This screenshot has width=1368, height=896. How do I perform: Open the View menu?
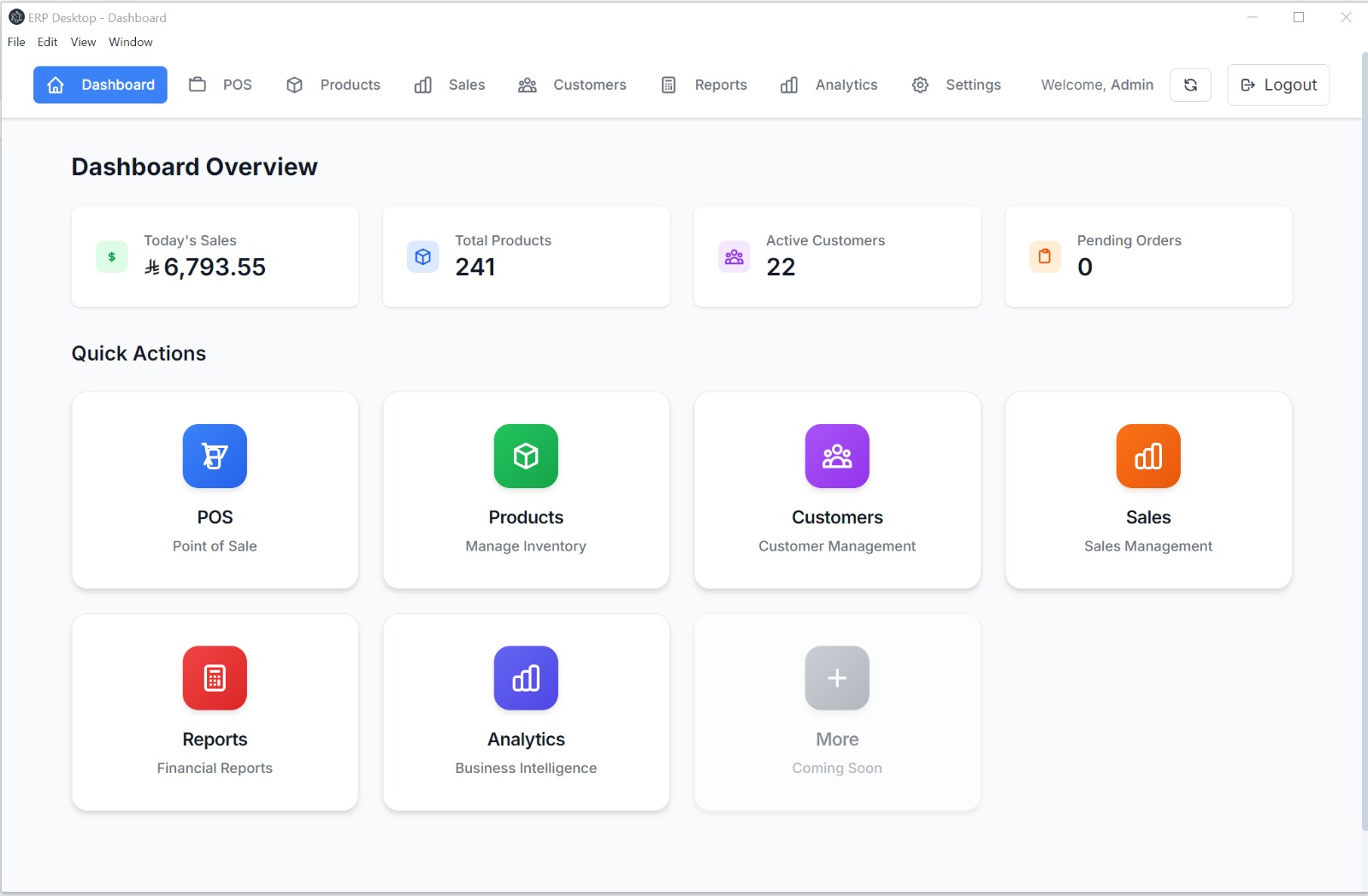(x=83, y=42)
